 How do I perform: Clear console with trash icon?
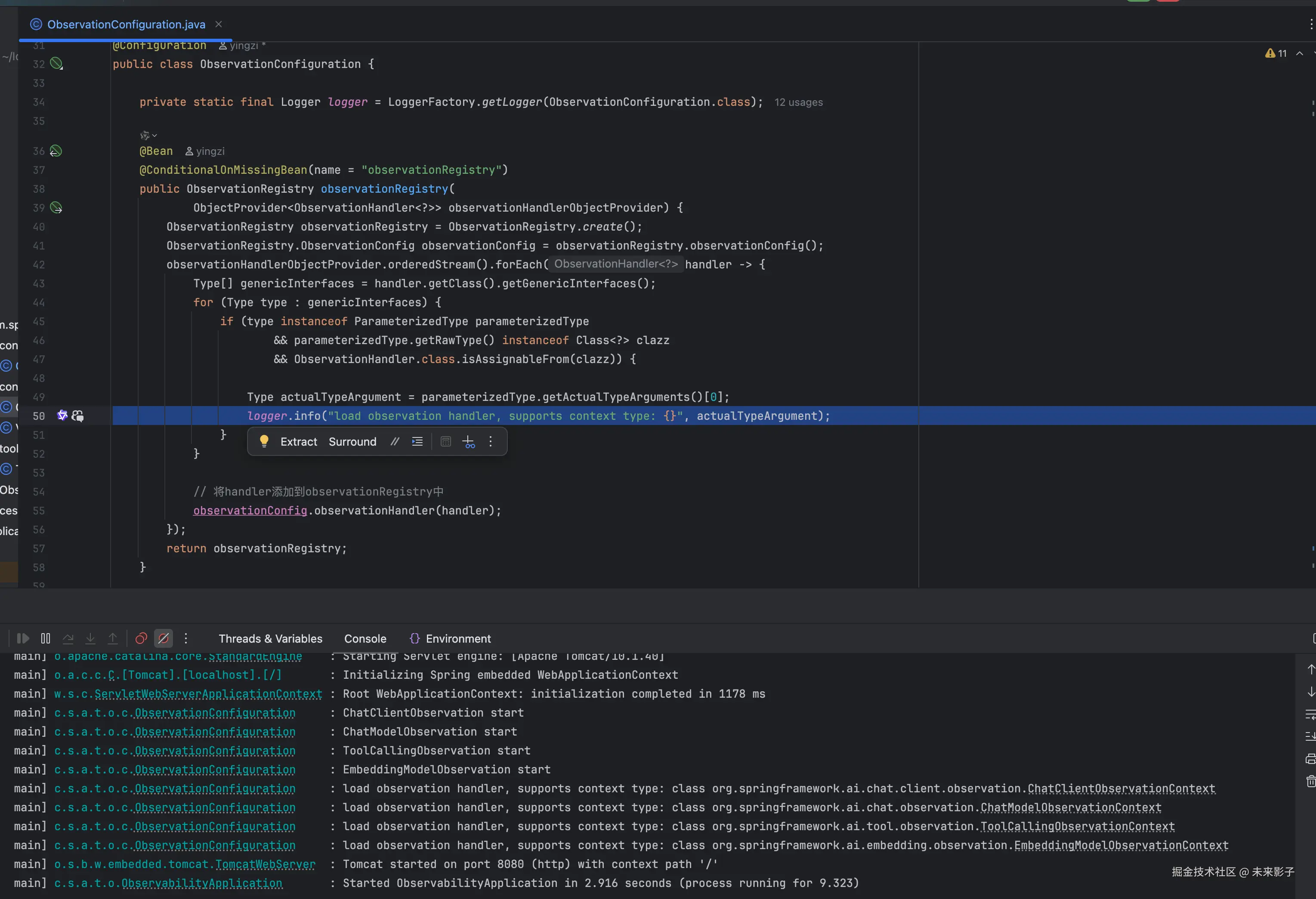(x=1310, y=782)
